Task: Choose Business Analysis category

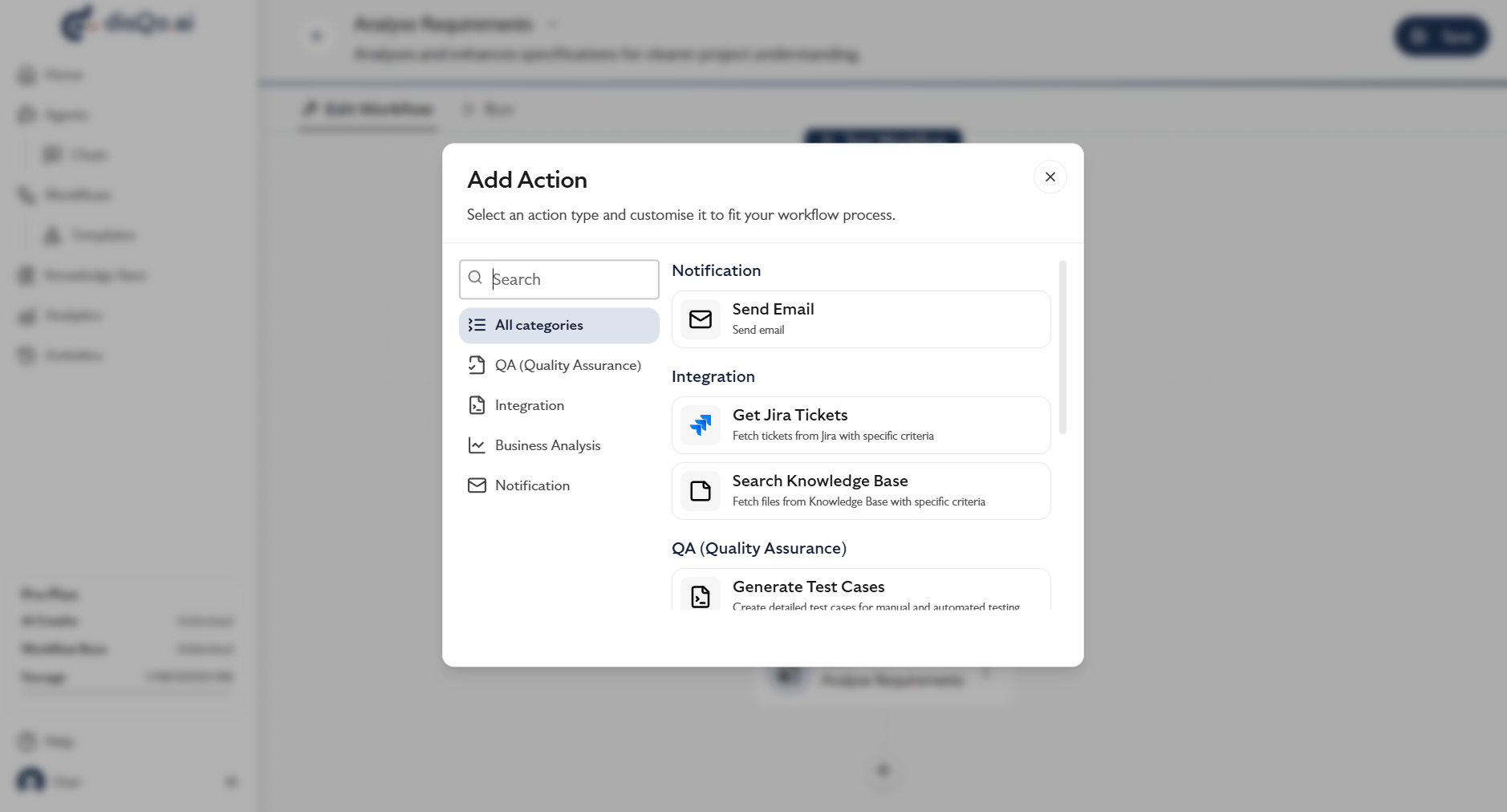Action: click(559, 445)
